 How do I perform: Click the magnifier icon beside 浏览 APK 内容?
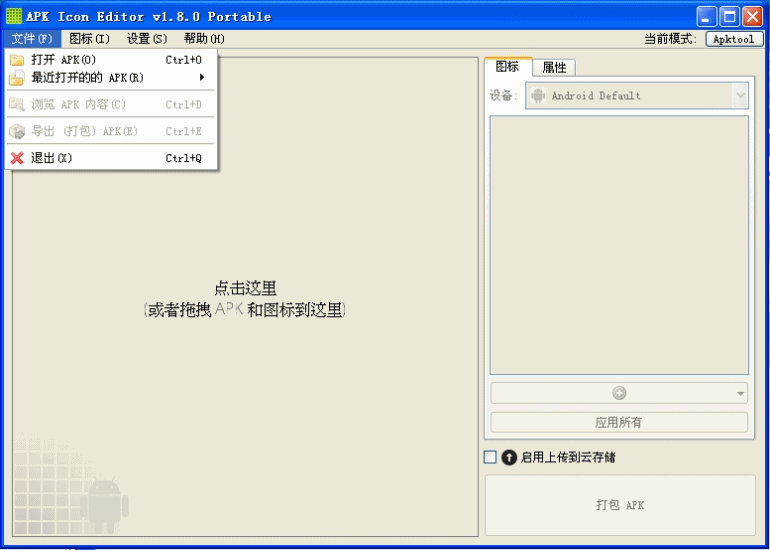[x=17, y=104]
